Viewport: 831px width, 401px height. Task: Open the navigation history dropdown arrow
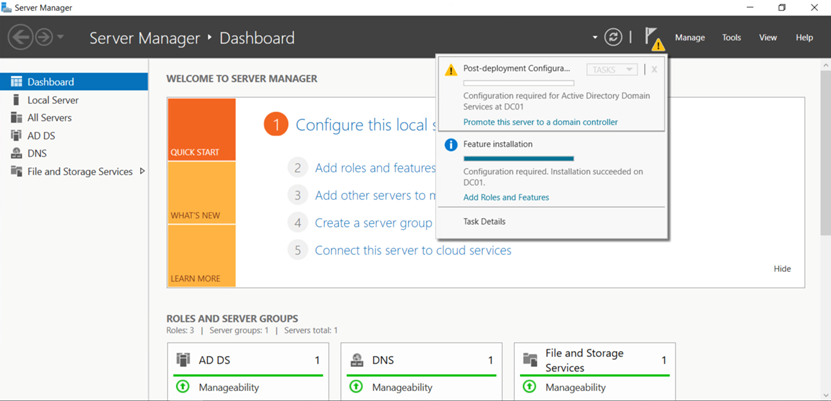pyautogui.click(x=60, y=37)
